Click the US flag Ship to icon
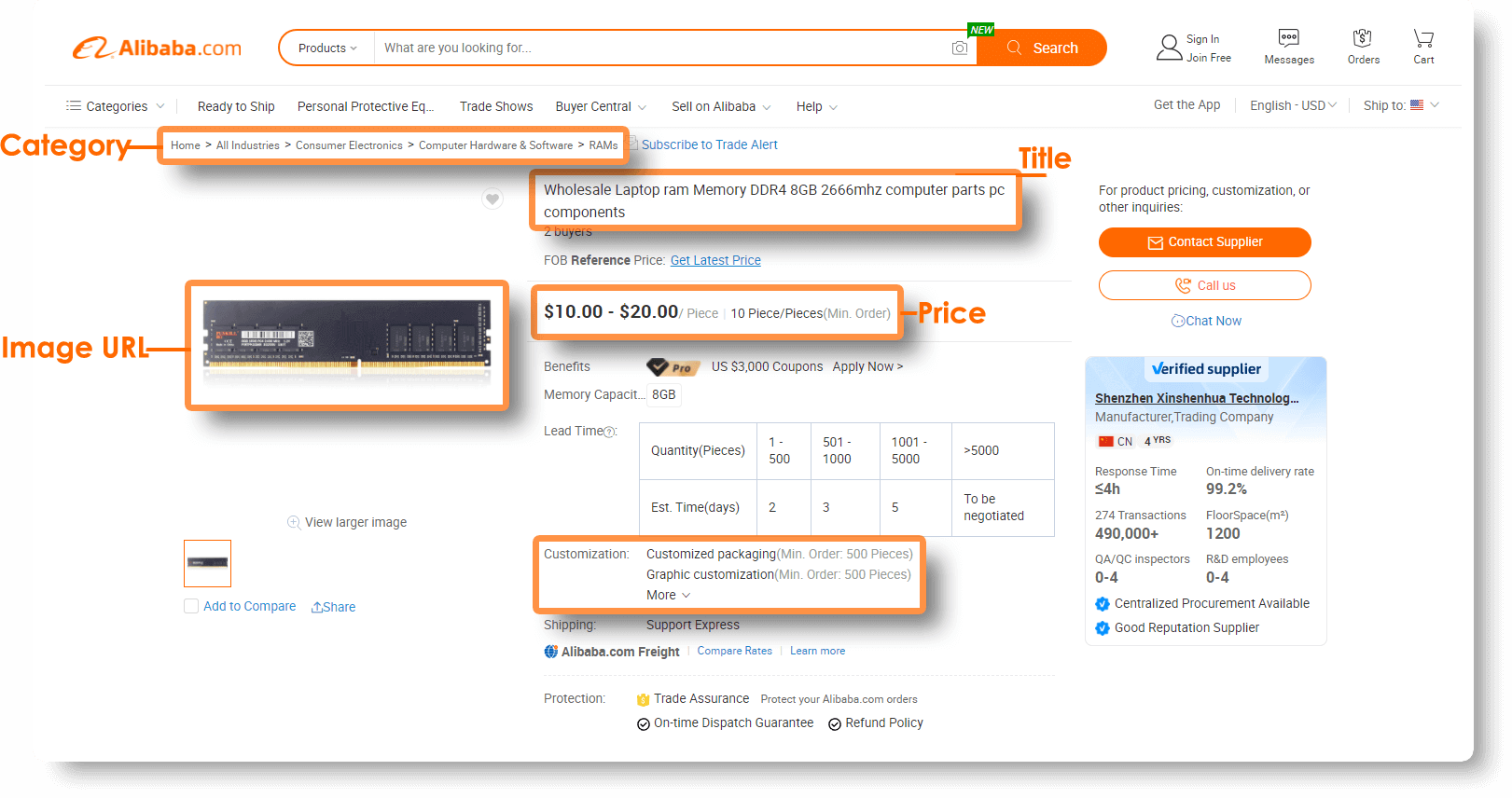Screen dimensions: 1512x798 1417,105
